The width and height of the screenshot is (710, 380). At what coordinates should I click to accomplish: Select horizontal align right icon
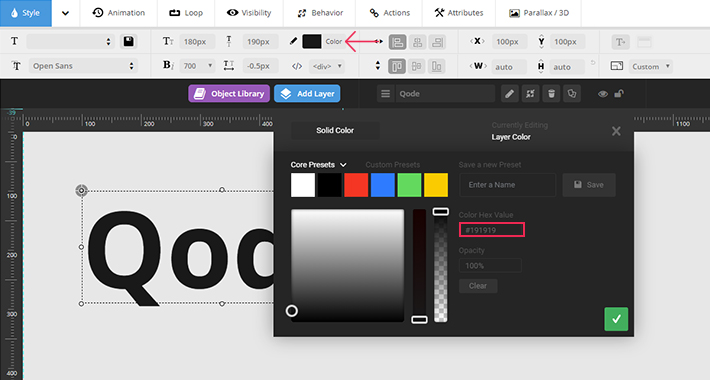tap(437, 42)
